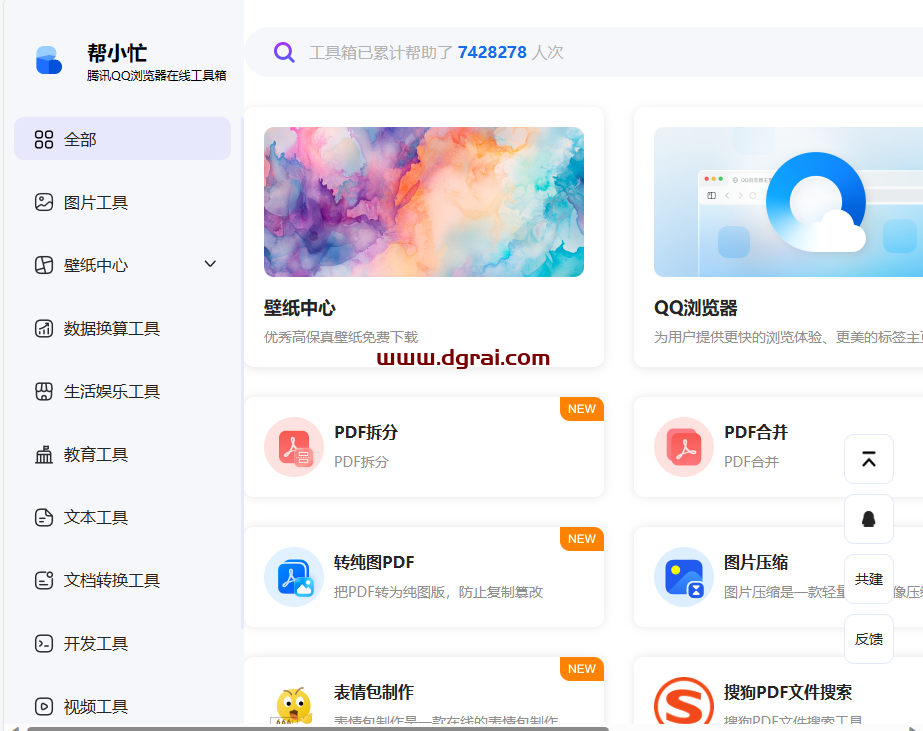
Task: Click the horizontal scrollbar at bottom
Action: (x=318, y=729)
